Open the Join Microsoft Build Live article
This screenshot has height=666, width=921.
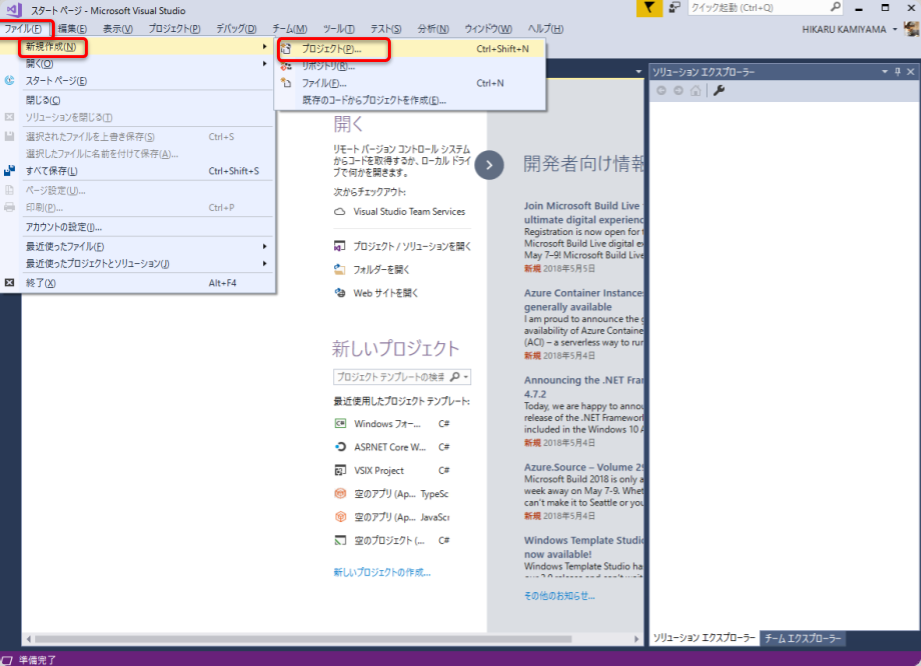click(584, 213)
